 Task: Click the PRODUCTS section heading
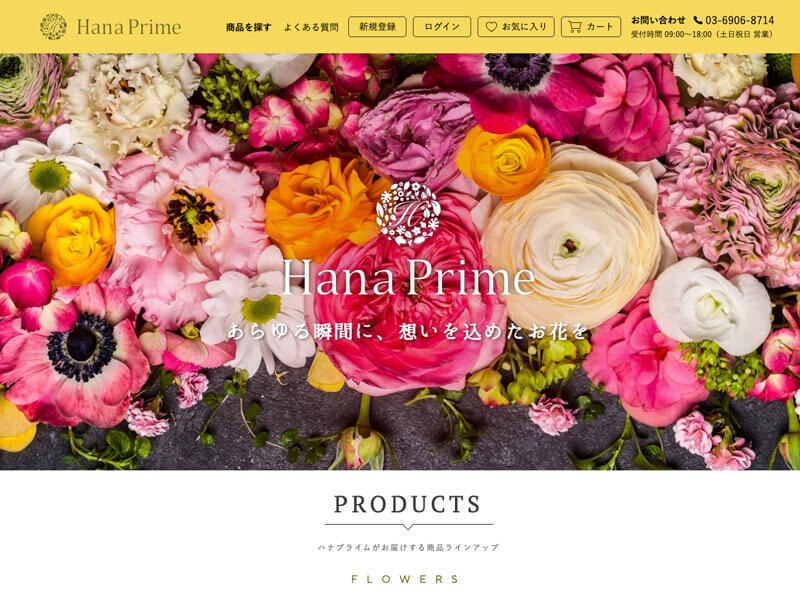[407, 504]
